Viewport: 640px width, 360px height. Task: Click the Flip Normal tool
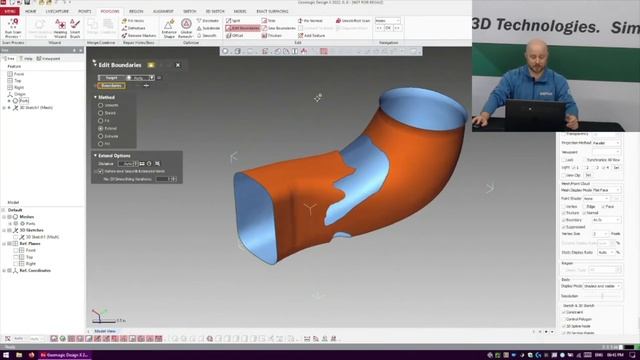point(310,20)
